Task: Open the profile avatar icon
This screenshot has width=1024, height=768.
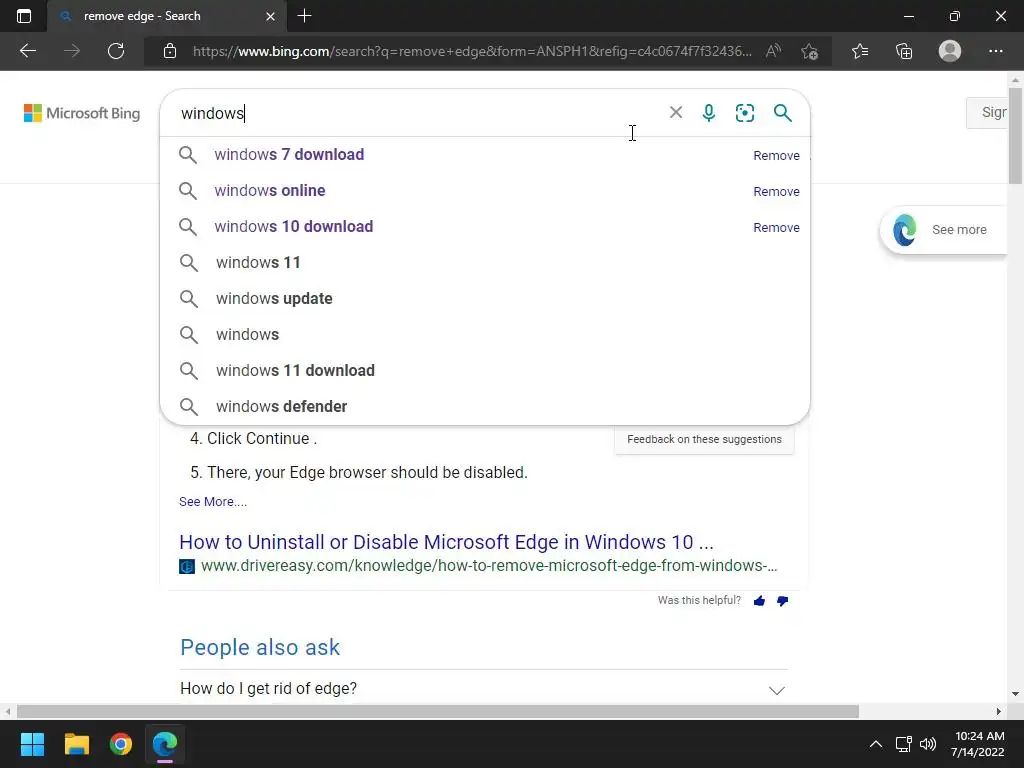Action: 950,51
